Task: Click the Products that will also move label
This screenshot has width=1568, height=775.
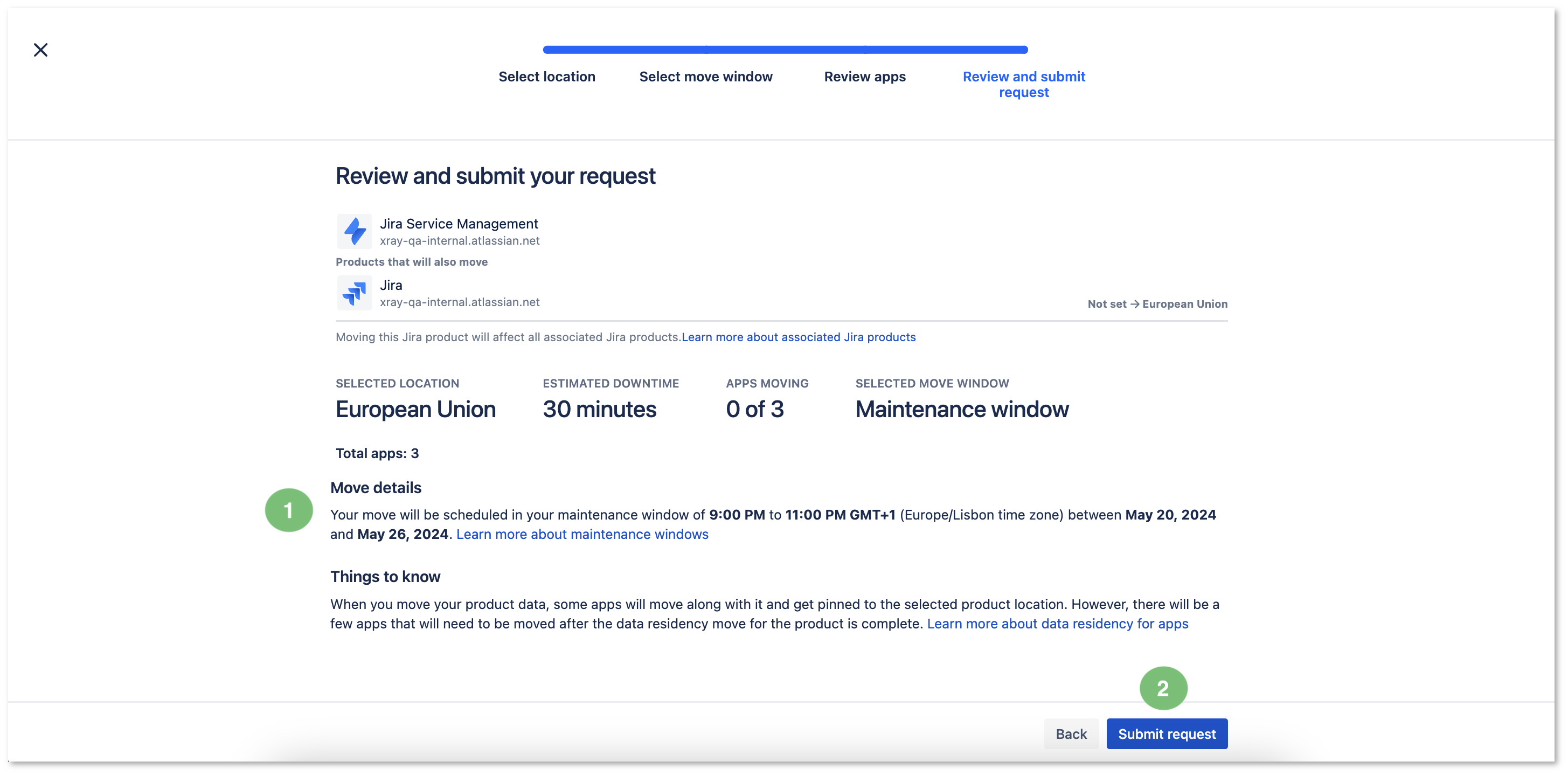Action: point(412,262)
